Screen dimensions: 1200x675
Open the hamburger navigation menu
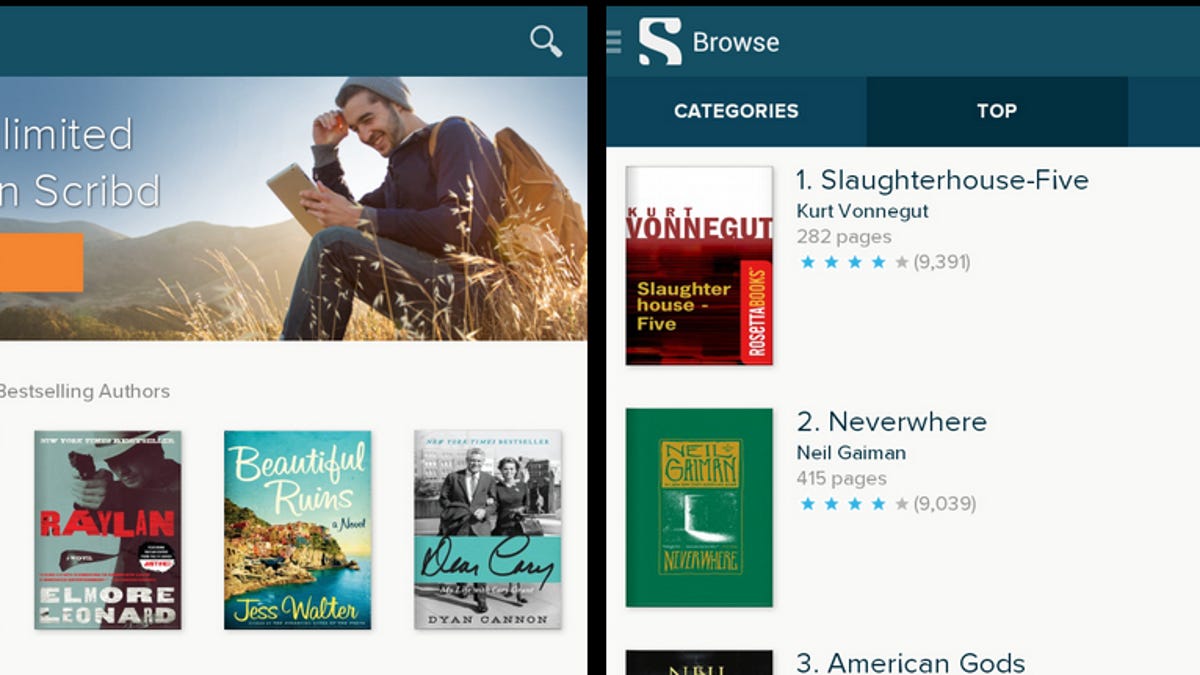tap(614, 41)
